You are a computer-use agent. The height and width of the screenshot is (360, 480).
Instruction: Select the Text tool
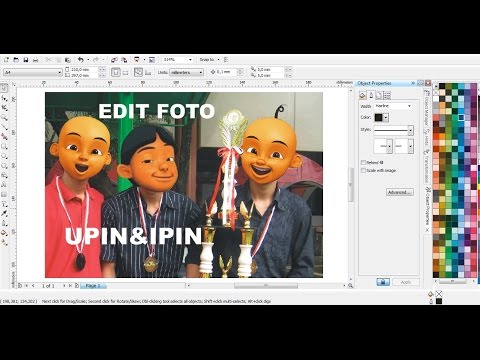point(4,185)
